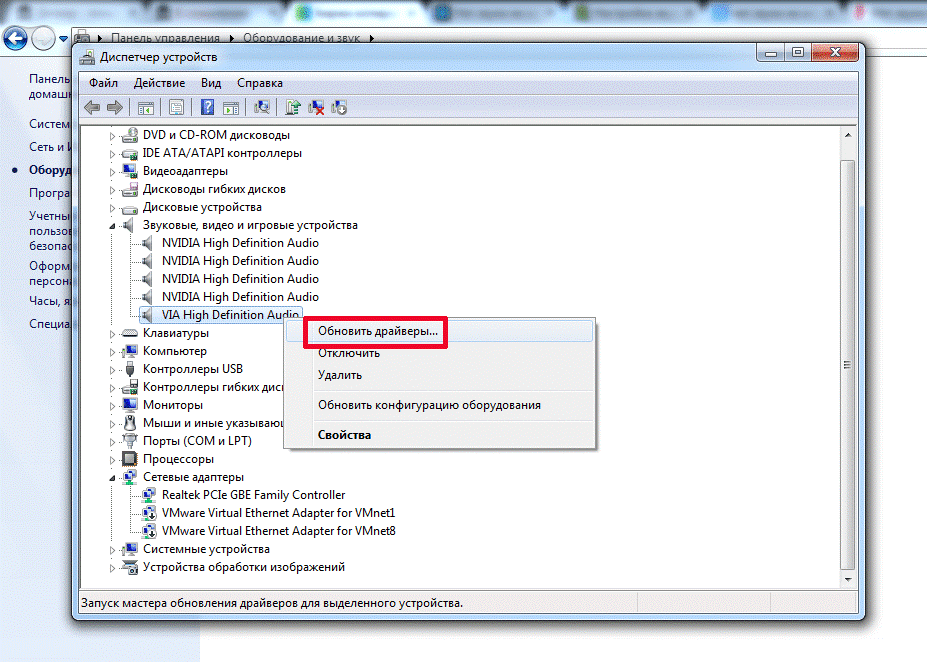Expand the DVD и CD-ROM дисководы node
This screenshot has width=927, height=662.
[112, 135]
